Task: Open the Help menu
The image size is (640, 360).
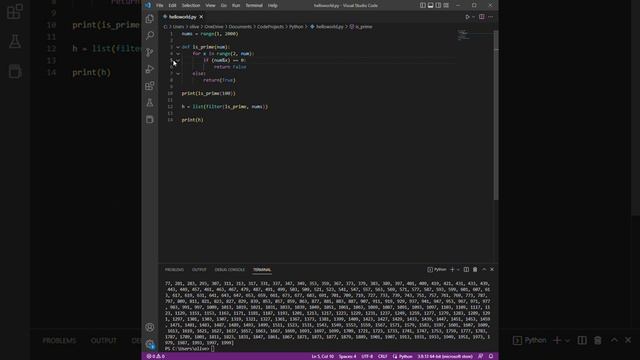Action: [x=273, y=5]
